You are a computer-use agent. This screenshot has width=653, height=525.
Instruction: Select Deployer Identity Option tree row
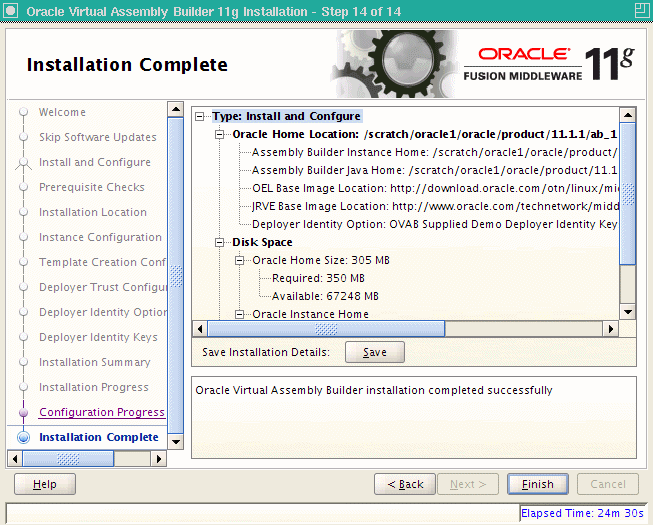point(434,224)
